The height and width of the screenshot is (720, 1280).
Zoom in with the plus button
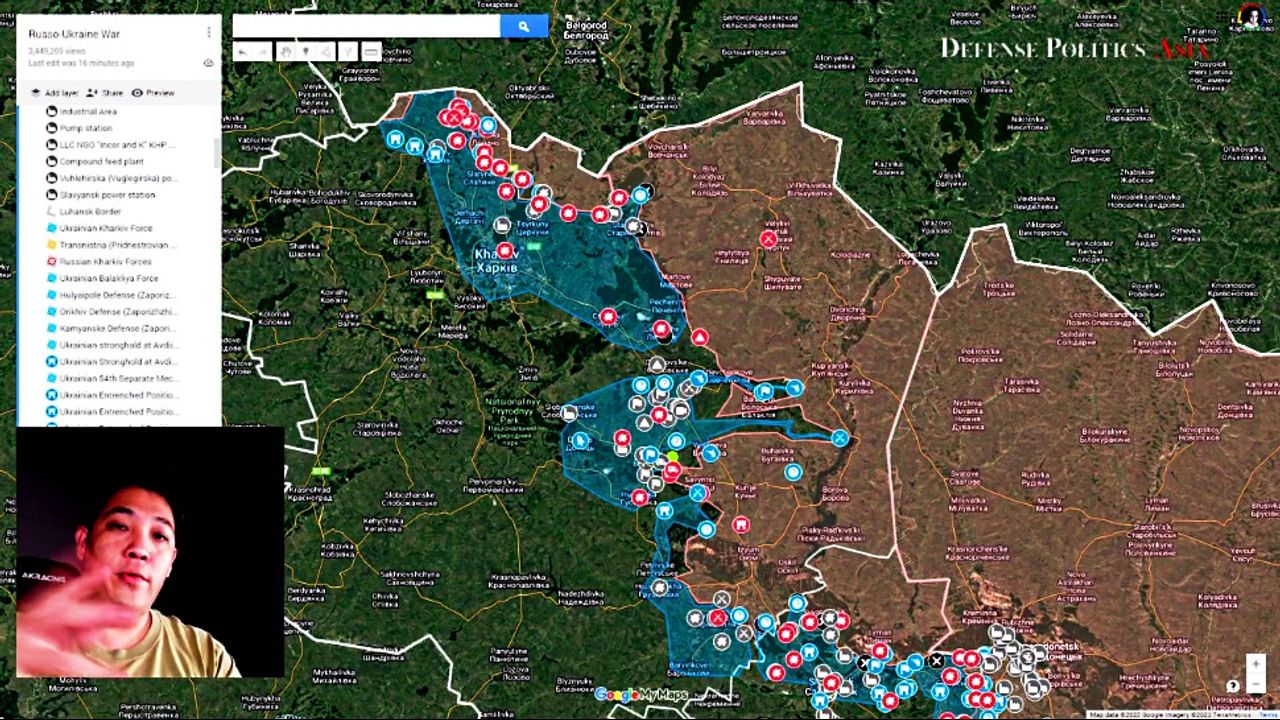click(1256, 664)
